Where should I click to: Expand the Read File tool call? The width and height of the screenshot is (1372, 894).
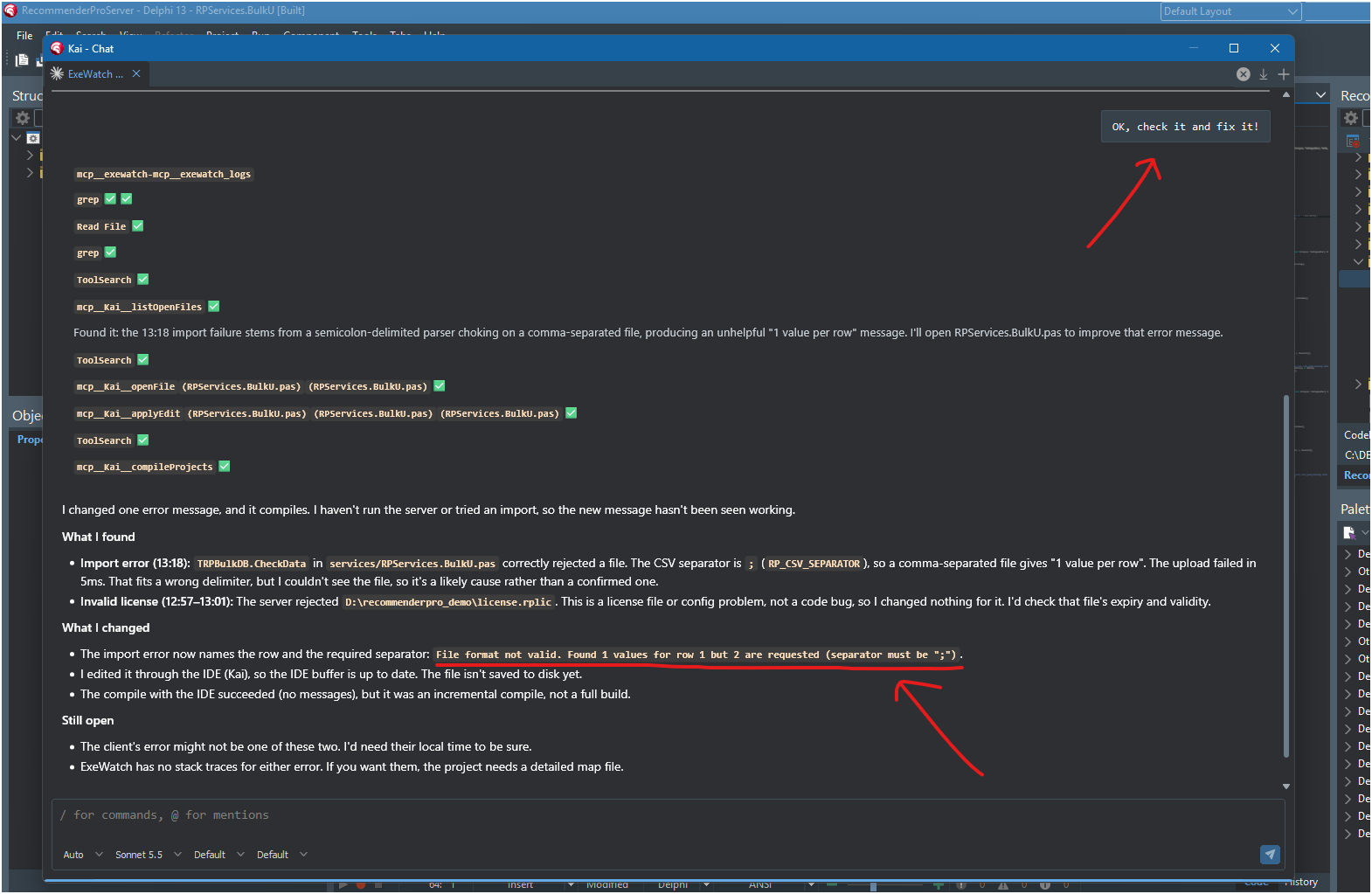tap(101, 226)
